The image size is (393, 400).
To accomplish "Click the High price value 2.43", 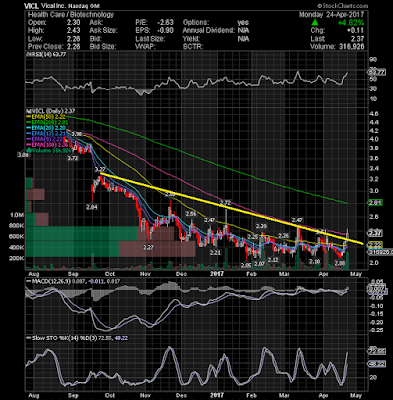I will pos(73,30).
